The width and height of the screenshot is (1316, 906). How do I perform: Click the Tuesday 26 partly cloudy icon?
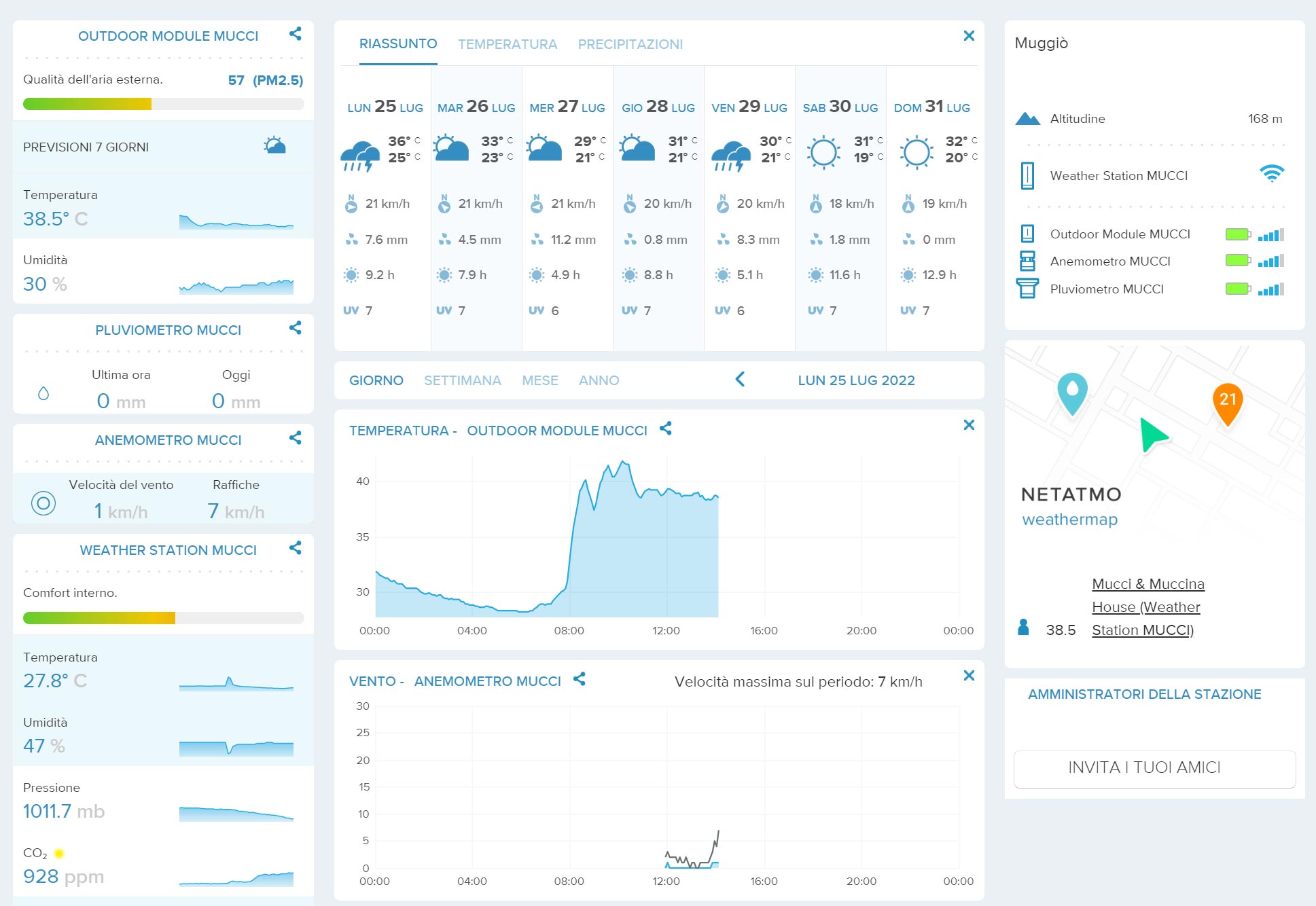452,148
